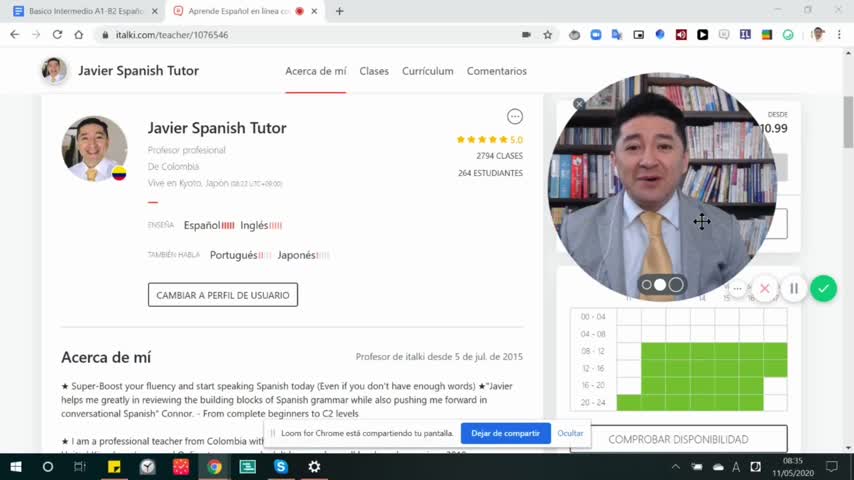Open the Windows Start menu

click(x=16, y=467)
